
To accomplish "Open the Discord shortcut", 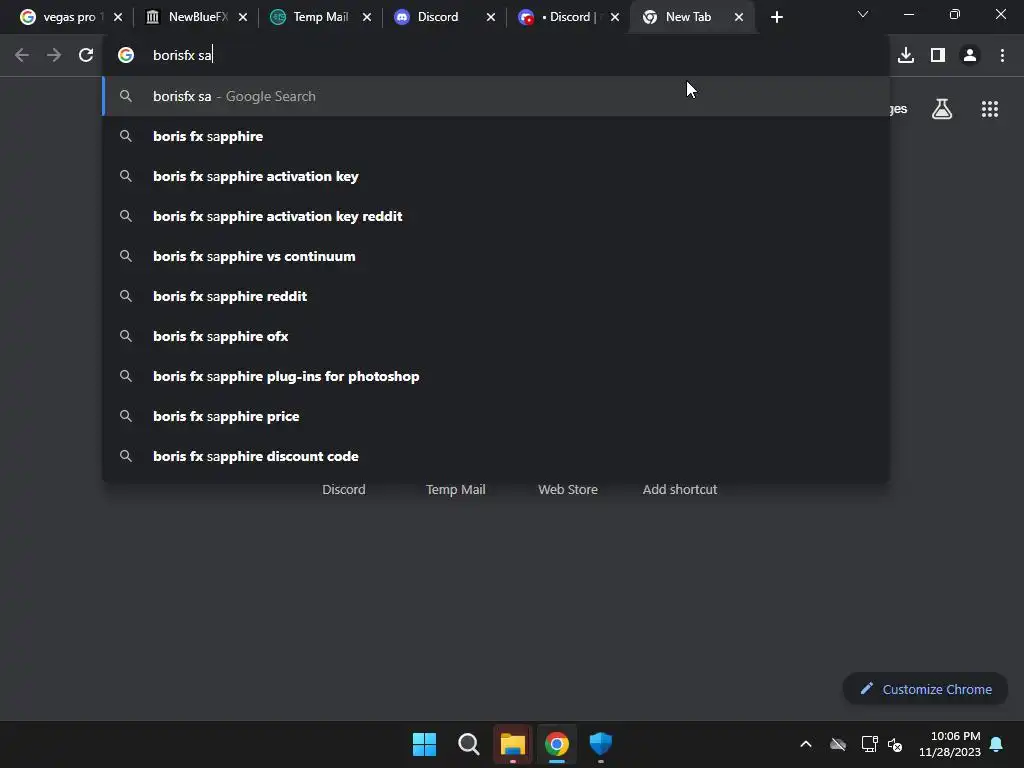I will (344, 489).
